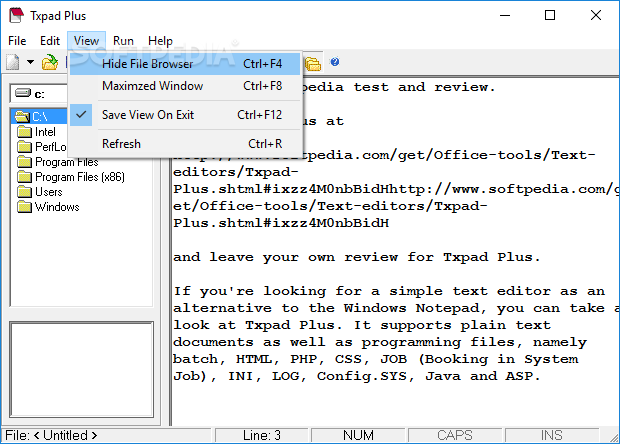
Task: Click the last line 'Job), INI, LOG'
Action: (357, 376)
